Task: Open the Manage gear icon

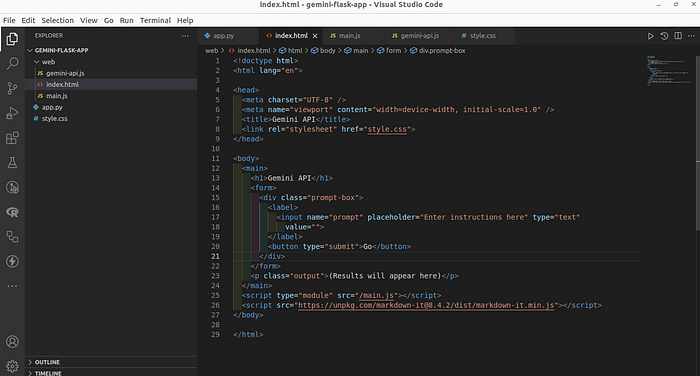Action: [12, 366]
